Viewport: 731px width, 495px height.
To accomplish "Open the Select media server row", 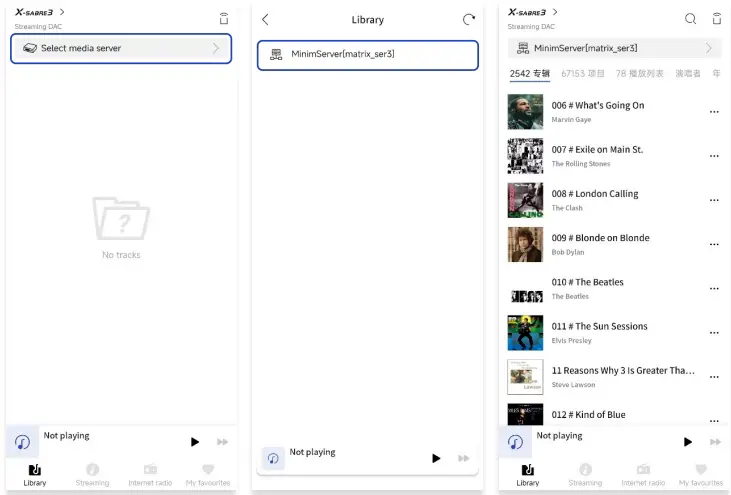I will 121,48.
